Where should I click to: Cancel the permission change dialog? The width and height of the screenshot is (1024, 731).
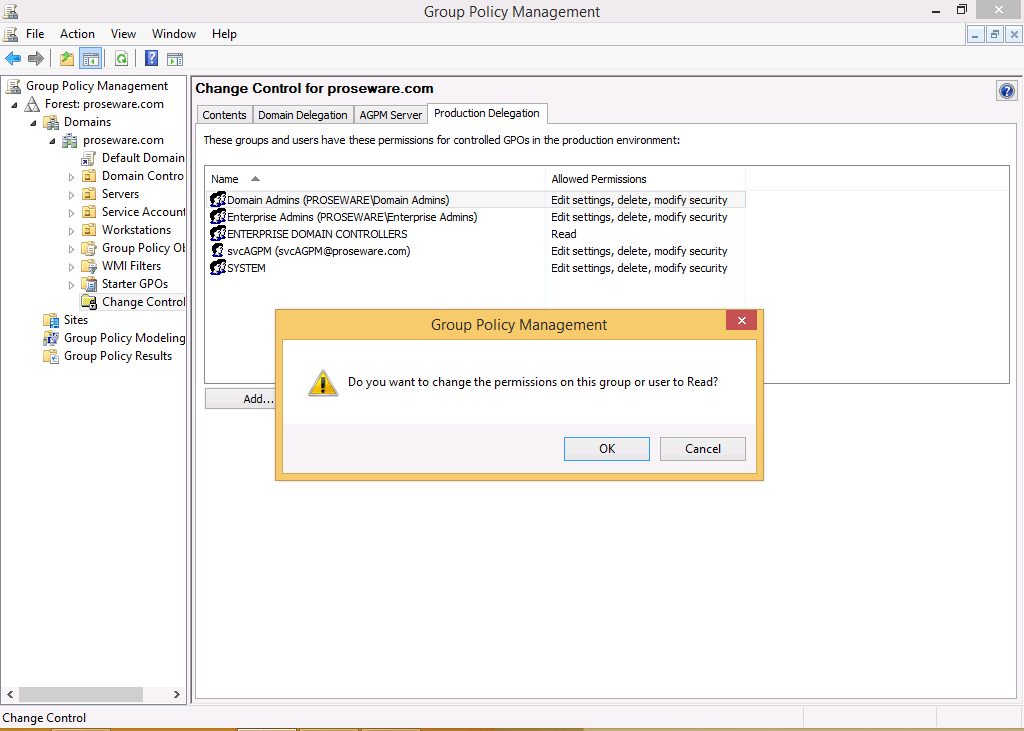coord(702,449)
